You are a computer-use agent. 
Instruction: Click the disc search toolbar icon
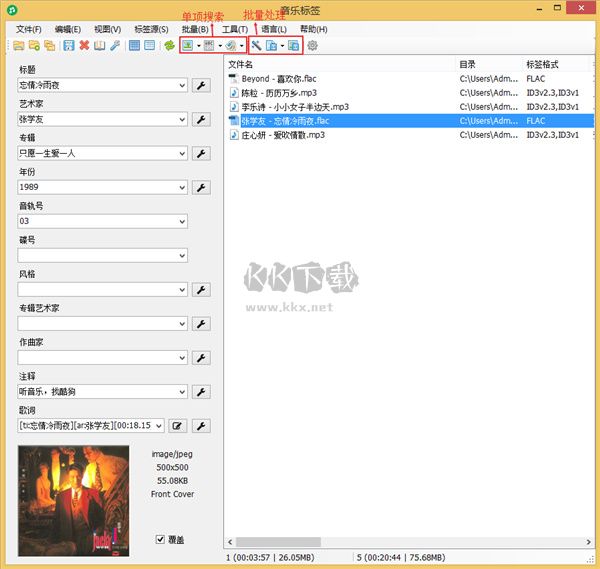point(231,46)
